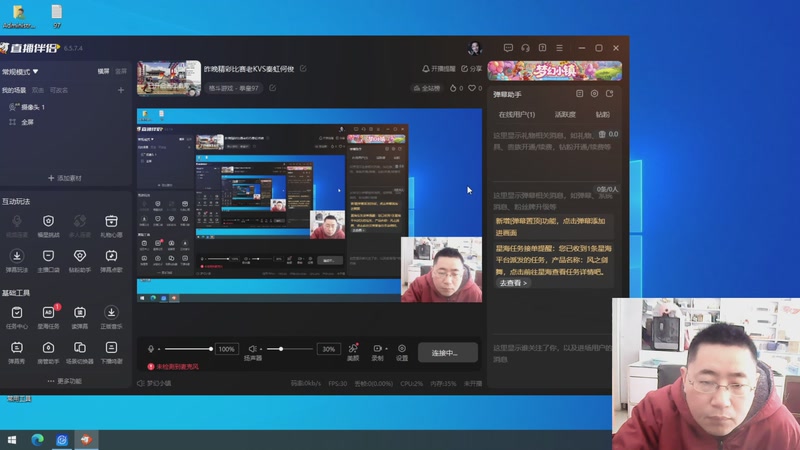The height and width of the screenshot is (450, 800).
Task: Click the 添加素材 add material button
Action: 65,178
